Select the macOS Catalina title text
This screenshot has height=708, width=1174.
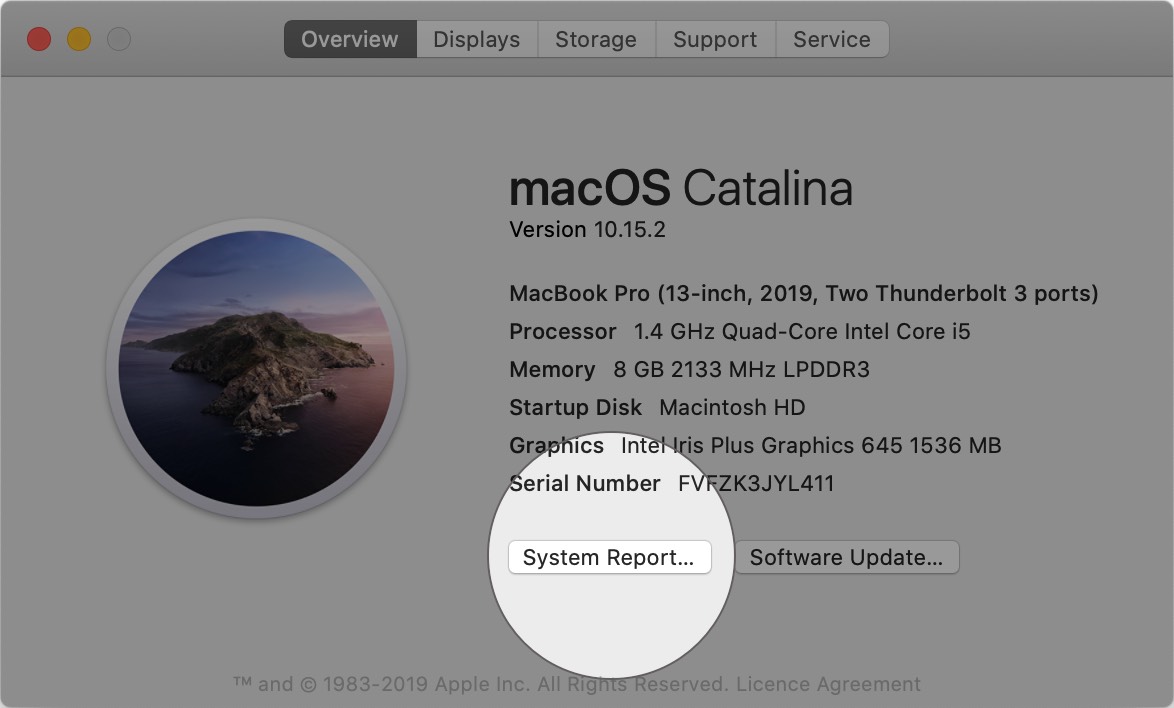click(x=680, y=188)
